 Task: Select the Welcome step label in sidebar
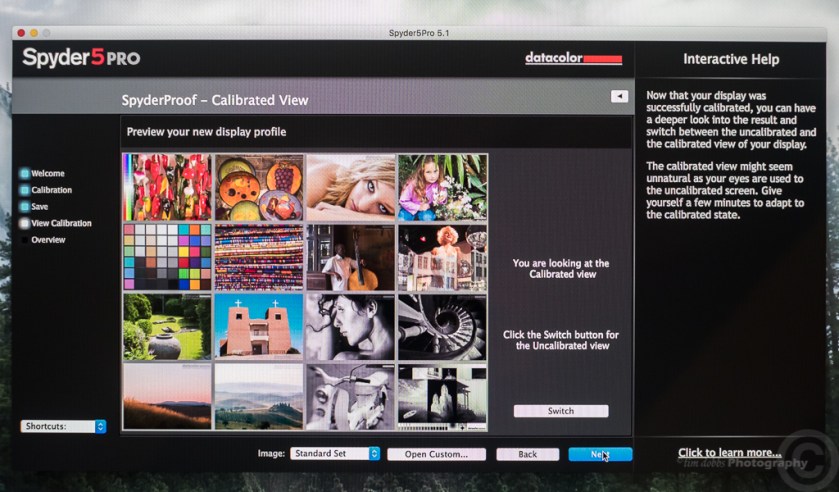47,173
